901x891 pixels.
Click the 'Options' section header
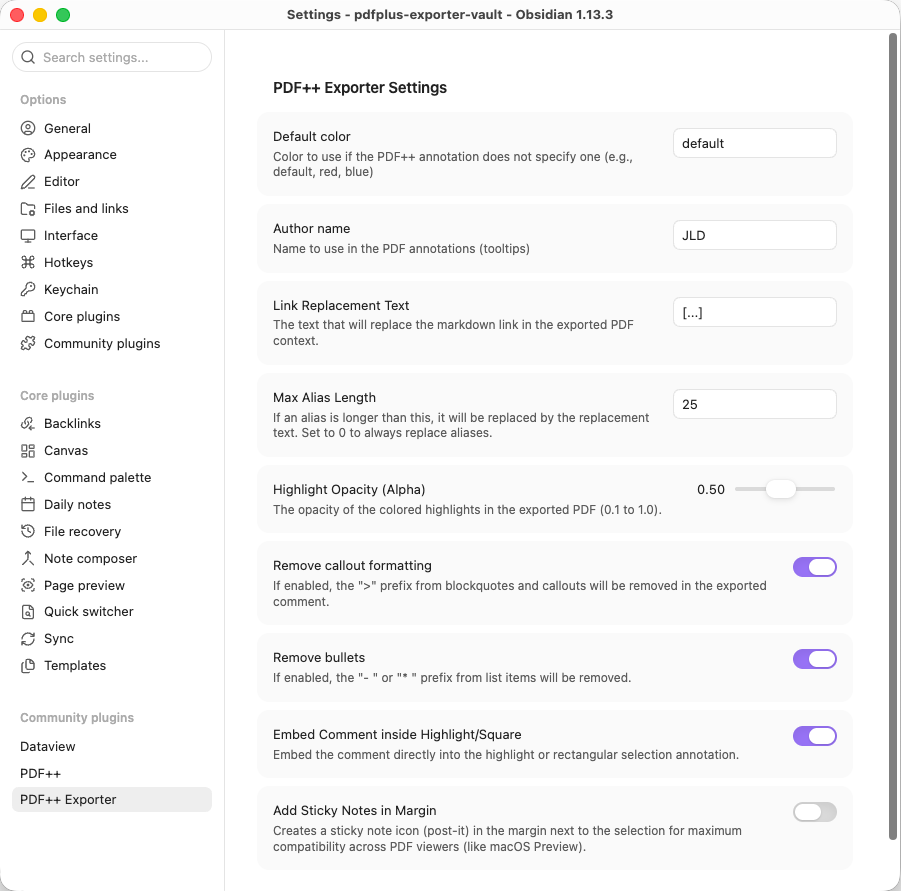pos(43,99)
